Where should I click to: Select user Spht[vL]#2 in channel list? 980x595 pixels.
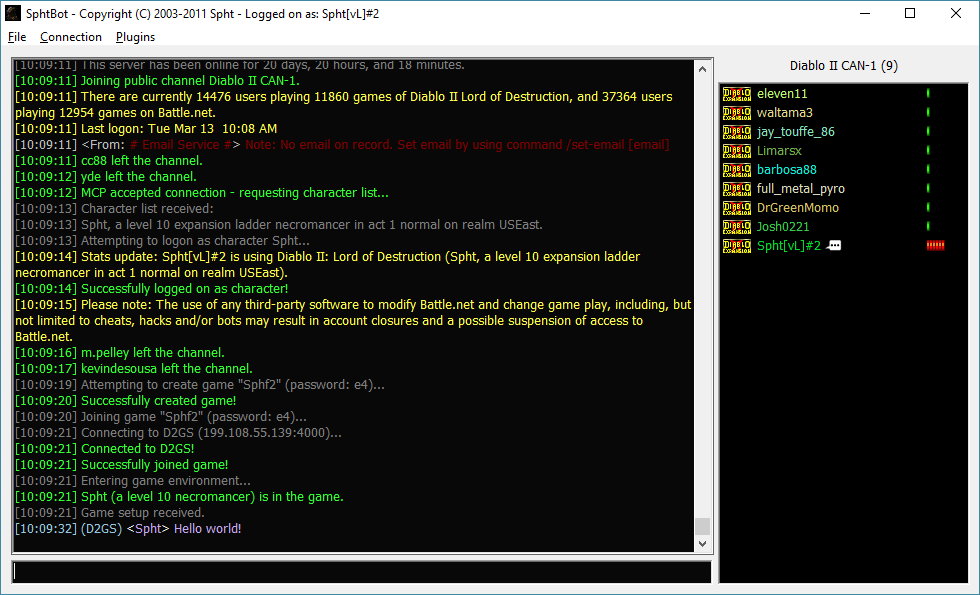[x=789, y=246]
